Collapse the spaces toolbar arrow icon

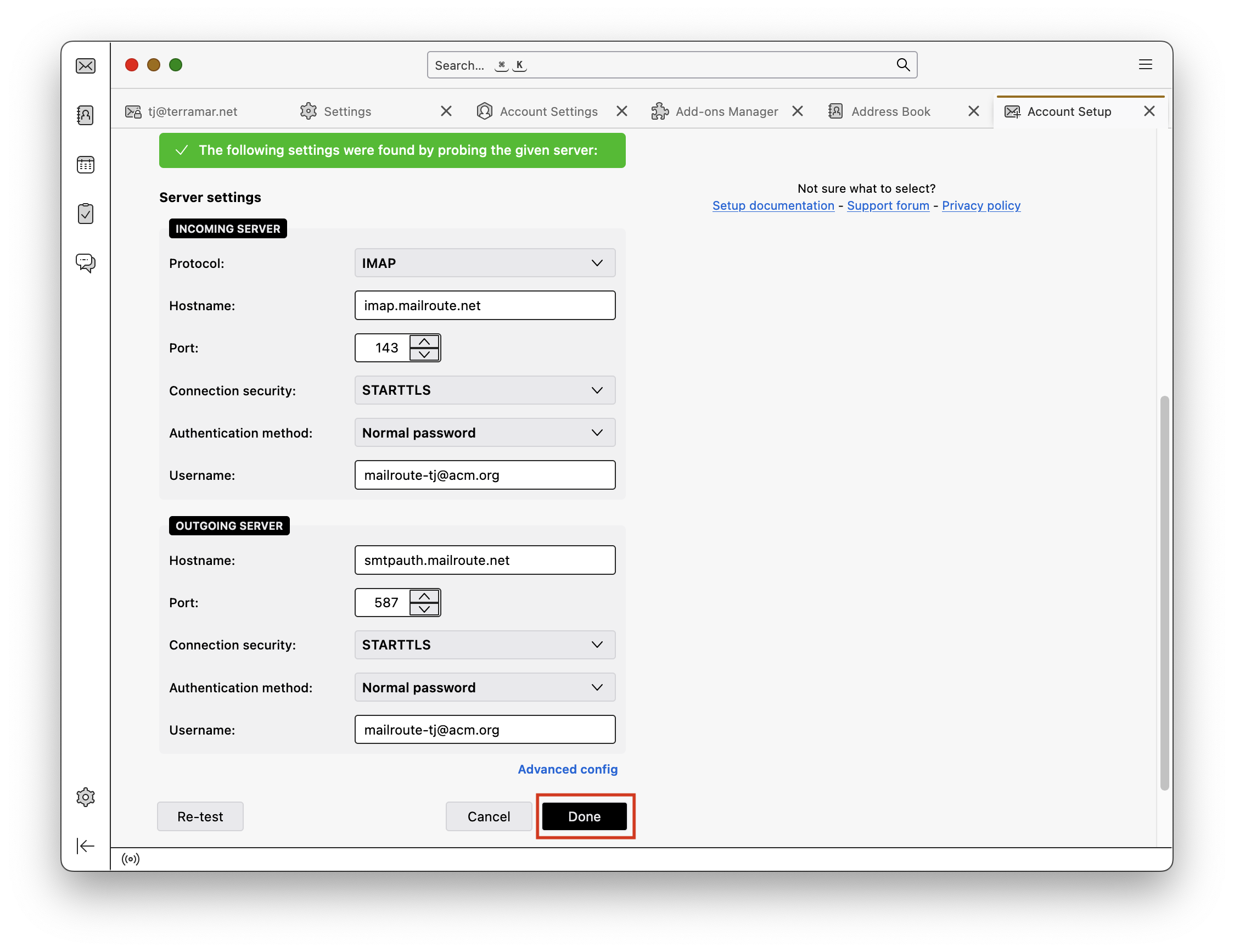[85, 846]
